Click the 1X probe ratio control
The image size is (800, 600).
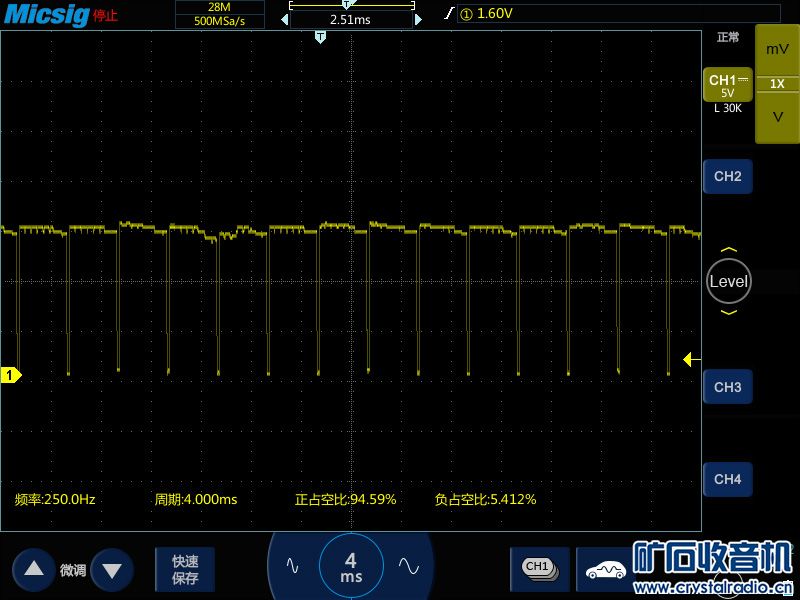click(x=777, y=84)
